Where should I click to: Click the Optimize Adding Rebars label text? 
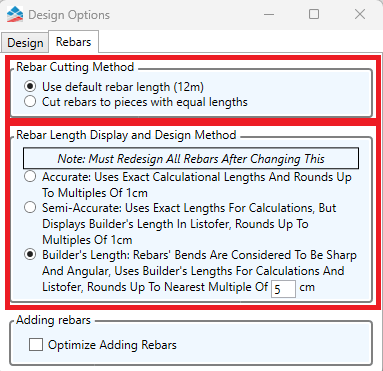click(112, 345)
